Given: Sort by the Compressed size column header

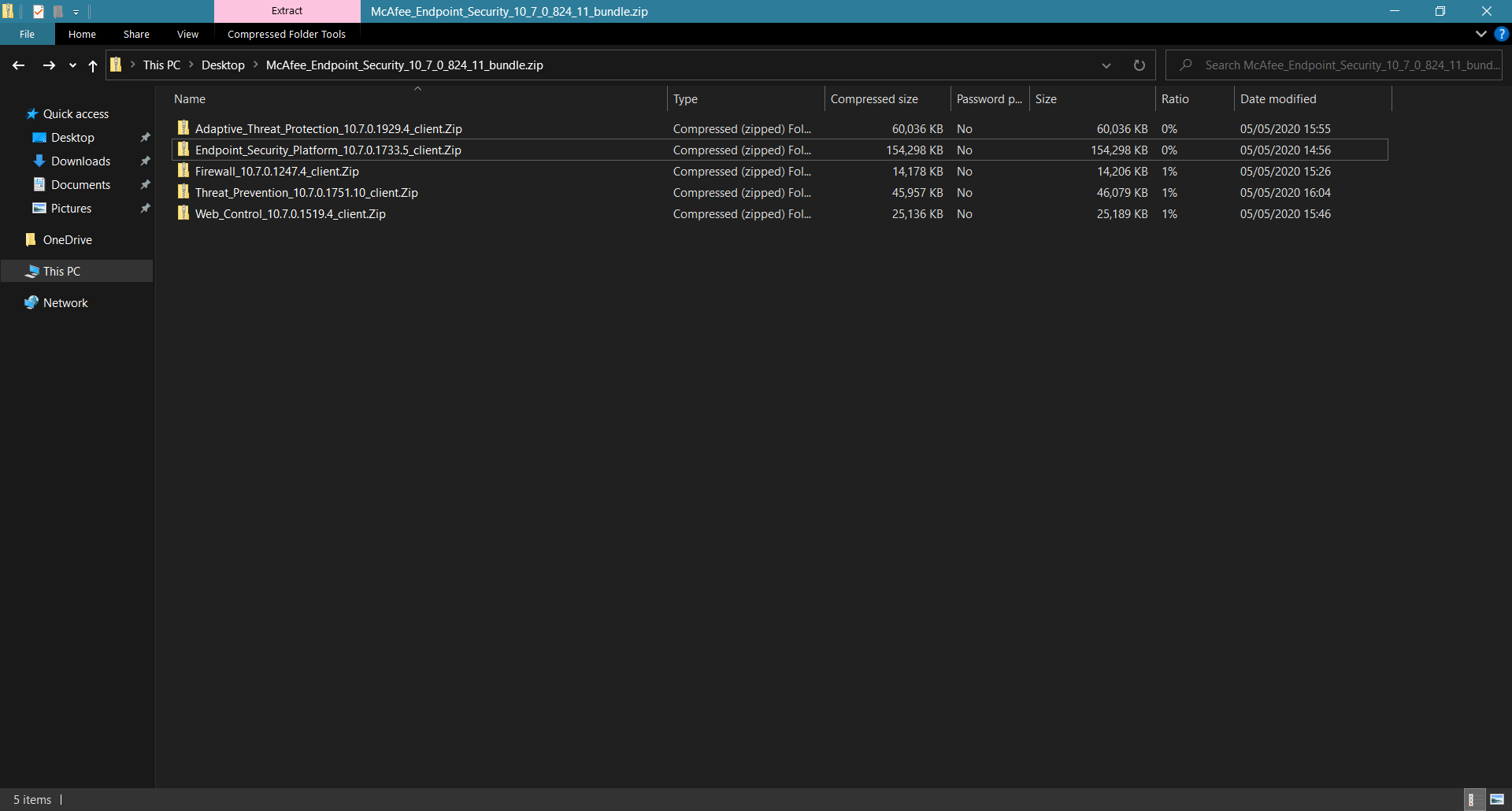Looking at the screenshot, I should [x=888, y=99].
